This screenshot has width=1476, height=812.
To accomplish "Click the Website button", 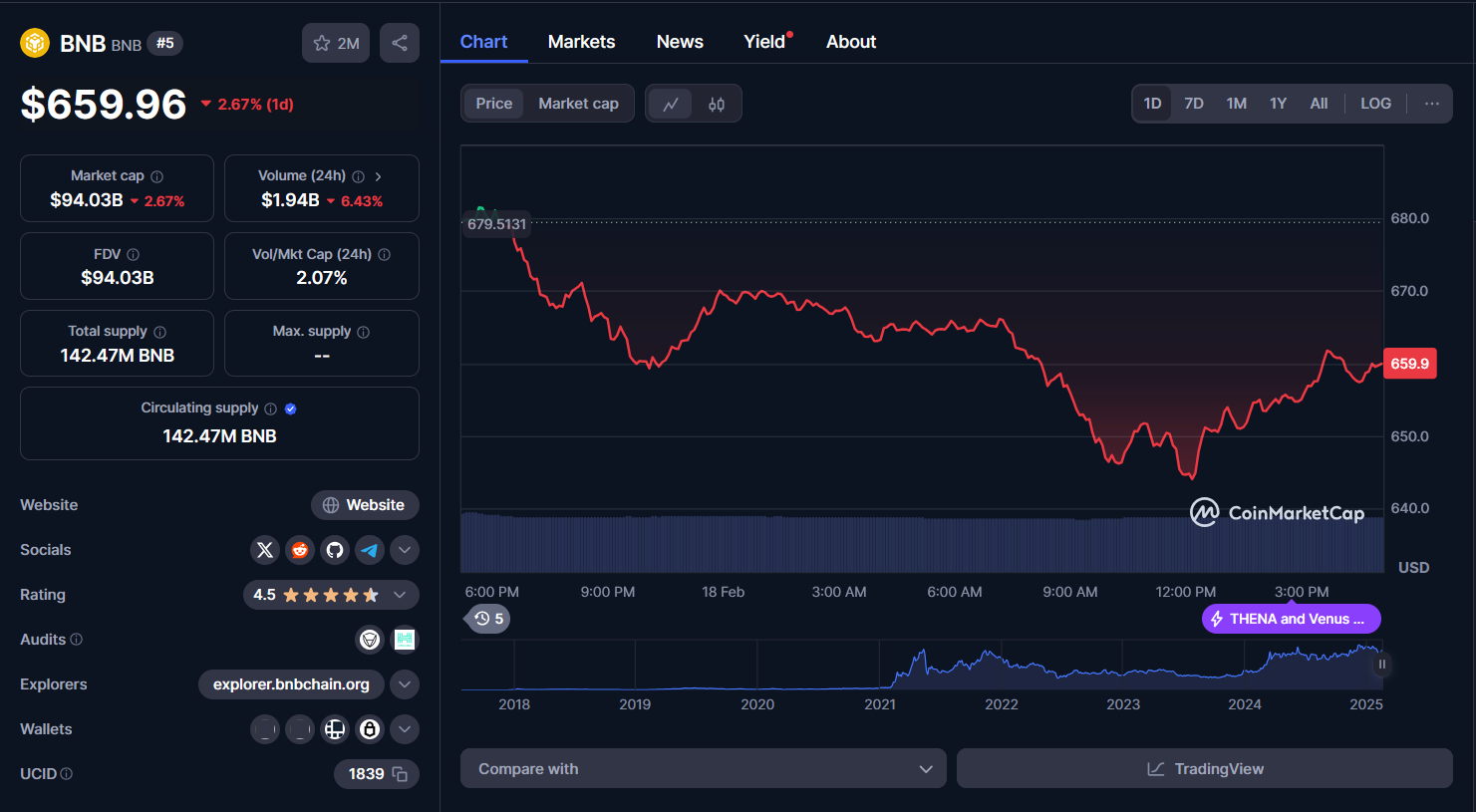I will pyautogui.click(x=365, y=505).
